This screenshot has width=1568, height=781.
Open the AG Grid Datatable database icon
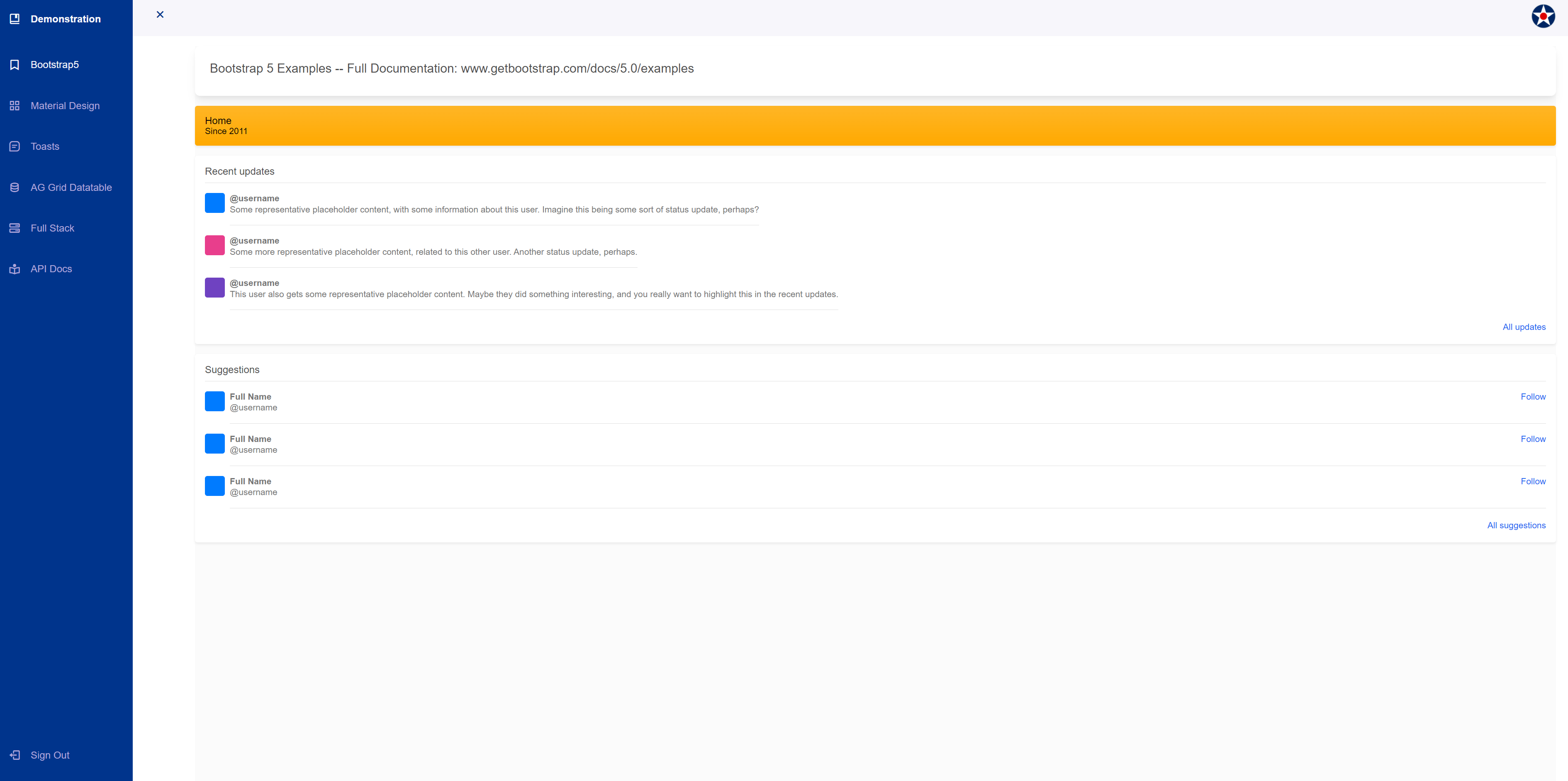click(15, 187)
